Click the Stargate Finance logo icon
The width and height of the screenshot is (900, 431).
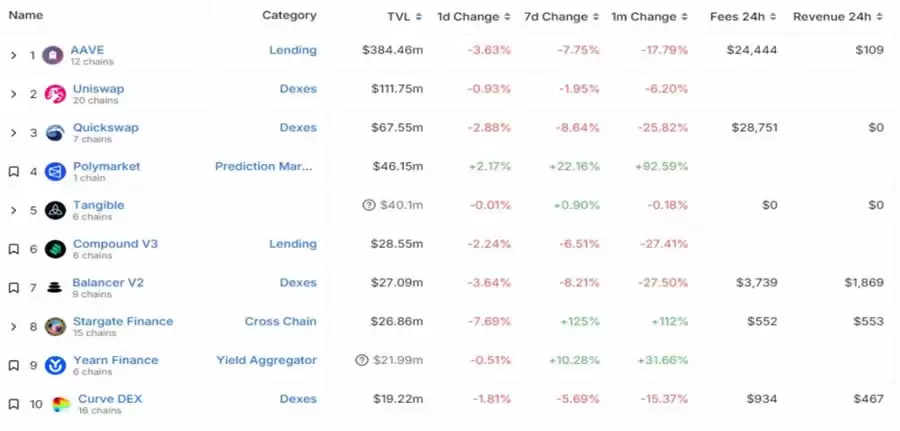55,326
